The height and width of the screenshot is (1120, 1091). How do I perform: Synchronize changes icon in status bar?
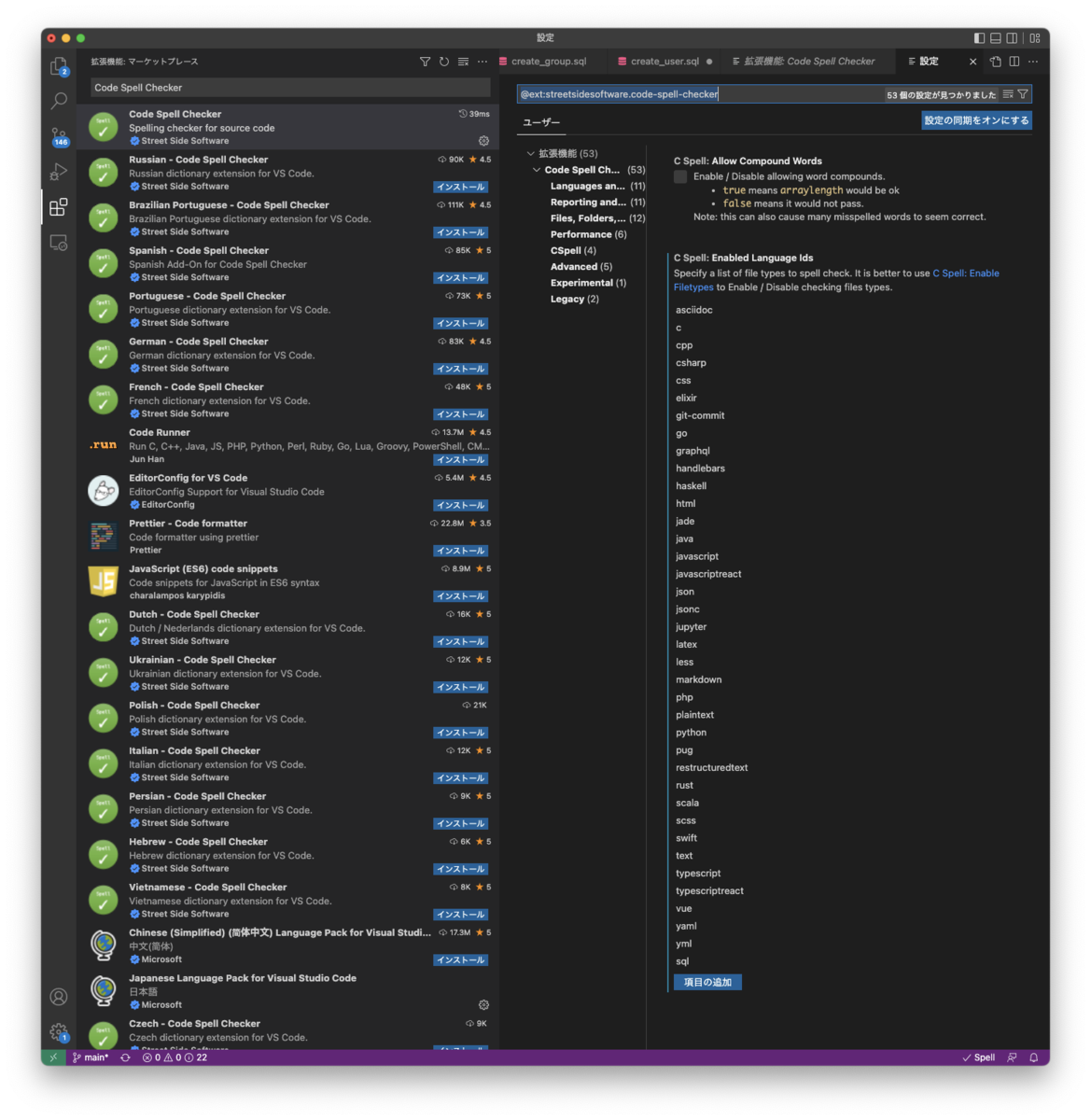[x=125, y=1057]
